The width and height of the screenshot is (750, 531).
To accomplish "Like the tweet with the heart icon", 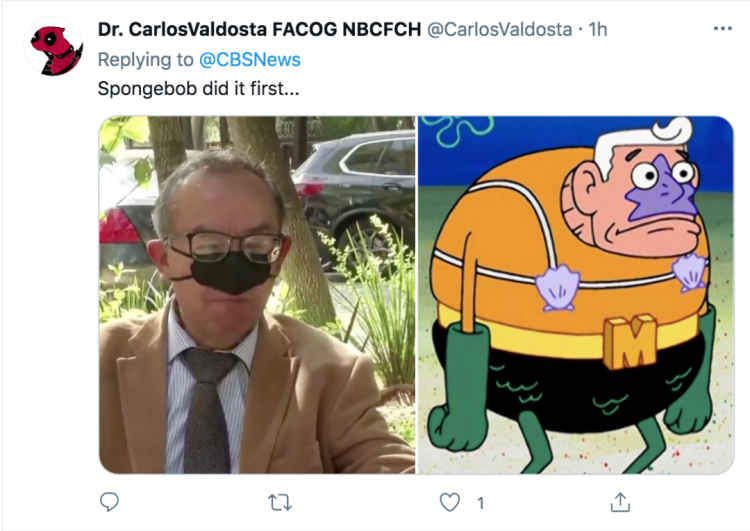I will click(451, 502).
